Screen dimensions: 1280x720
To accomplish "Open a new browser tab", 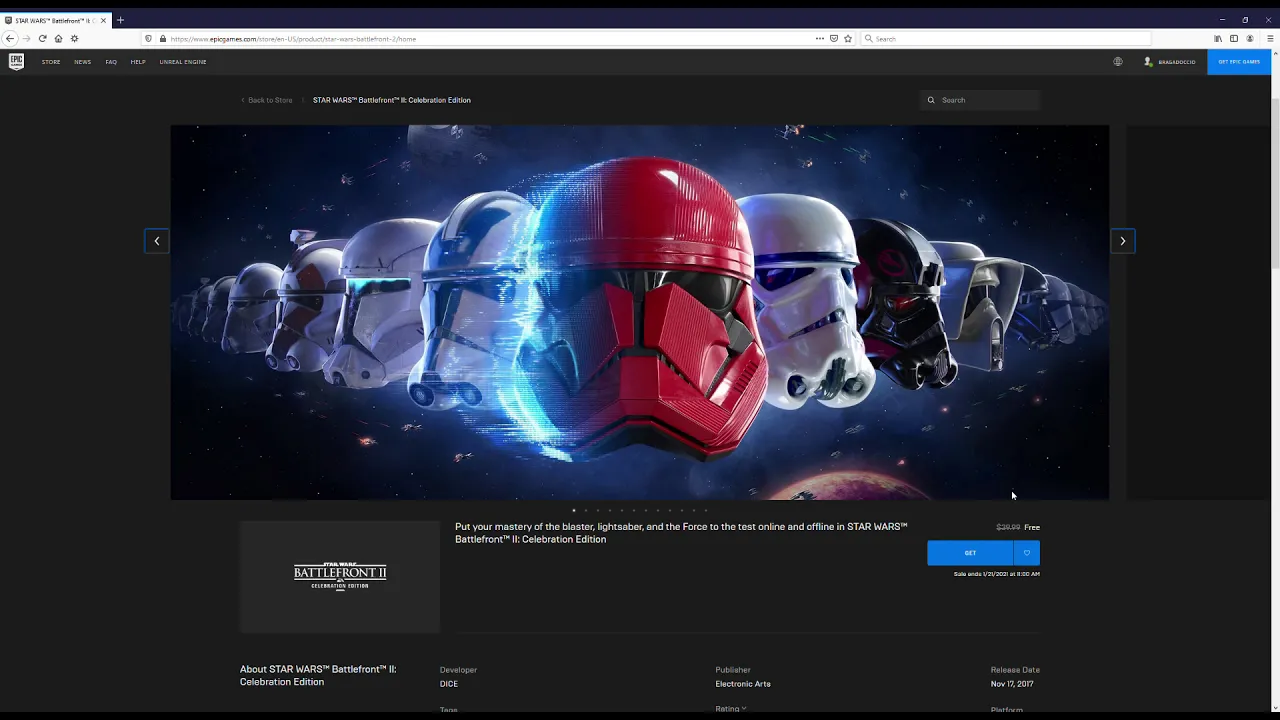I will (x=120, y=20).
